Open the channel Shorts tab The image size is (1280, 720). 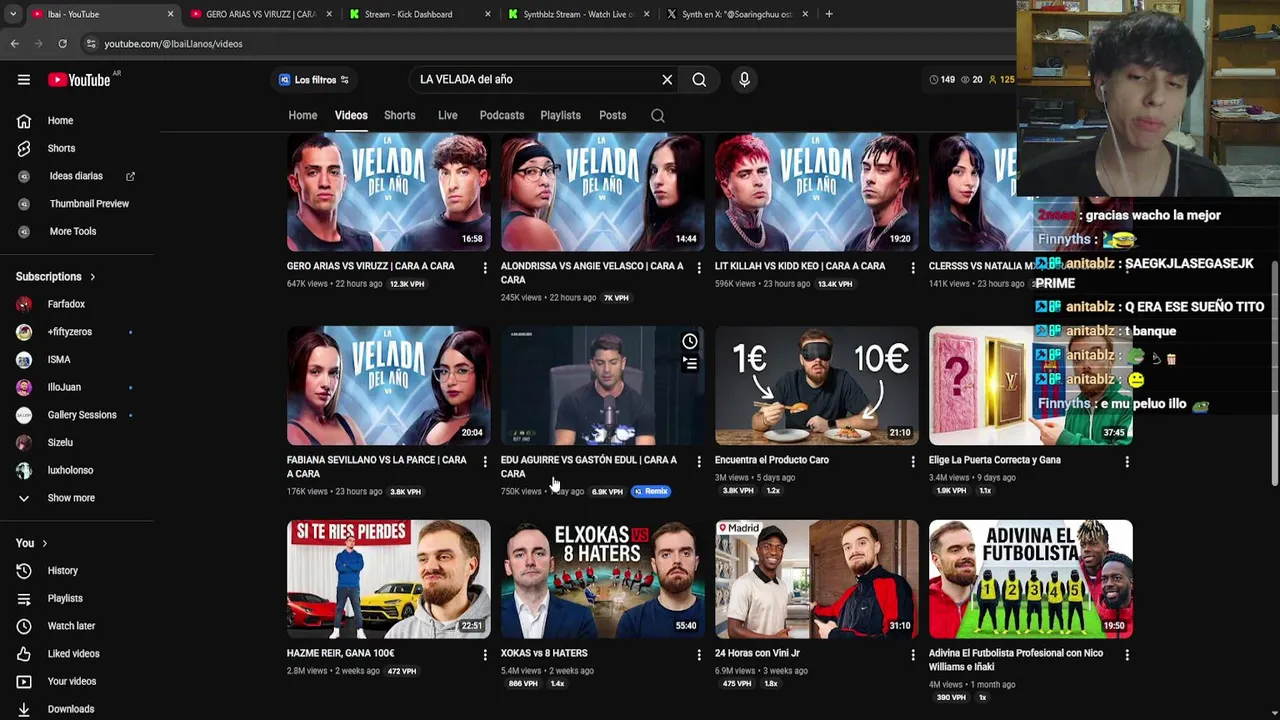[x=400, y=115]
